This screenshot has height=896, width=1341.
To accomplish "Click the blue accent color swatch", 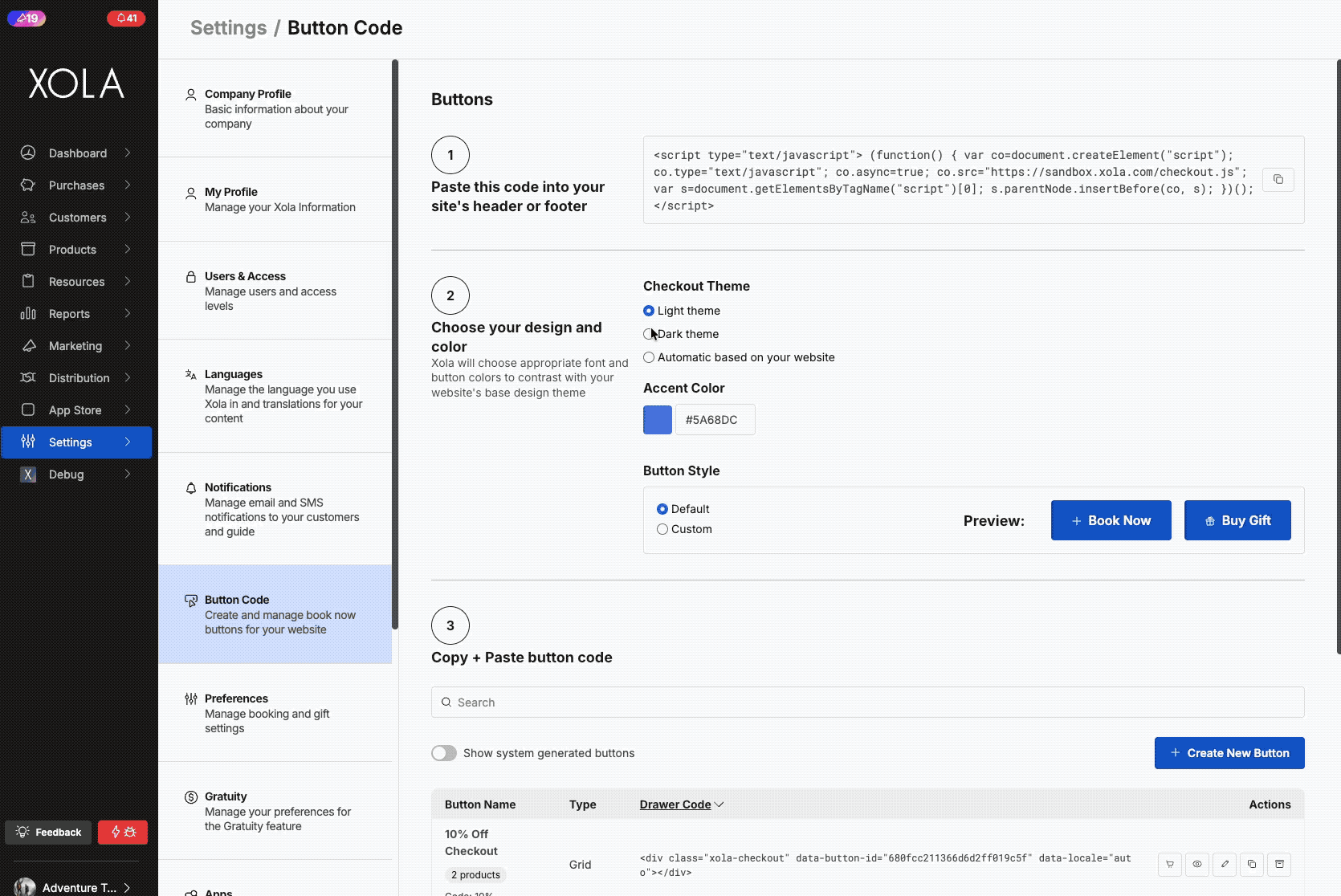I will tap(657, 420).
